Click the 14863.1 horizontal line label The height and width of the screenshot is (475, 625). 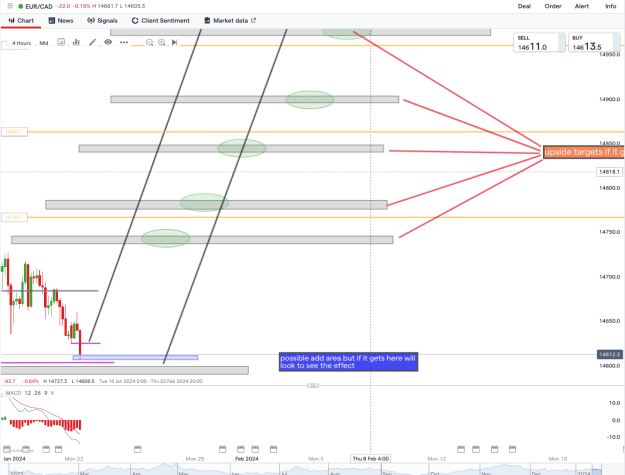14,132
